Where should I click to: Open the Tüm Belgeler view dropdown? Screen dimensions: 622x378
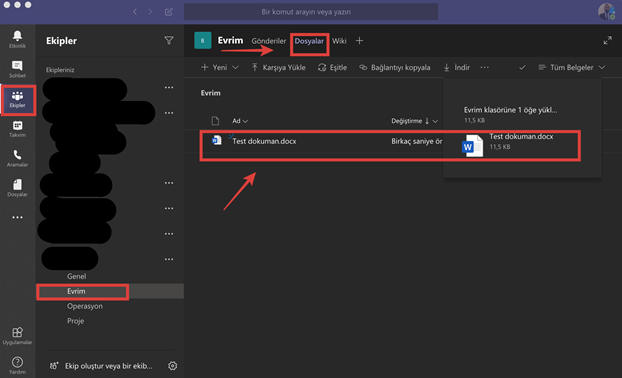pos(572,67)
